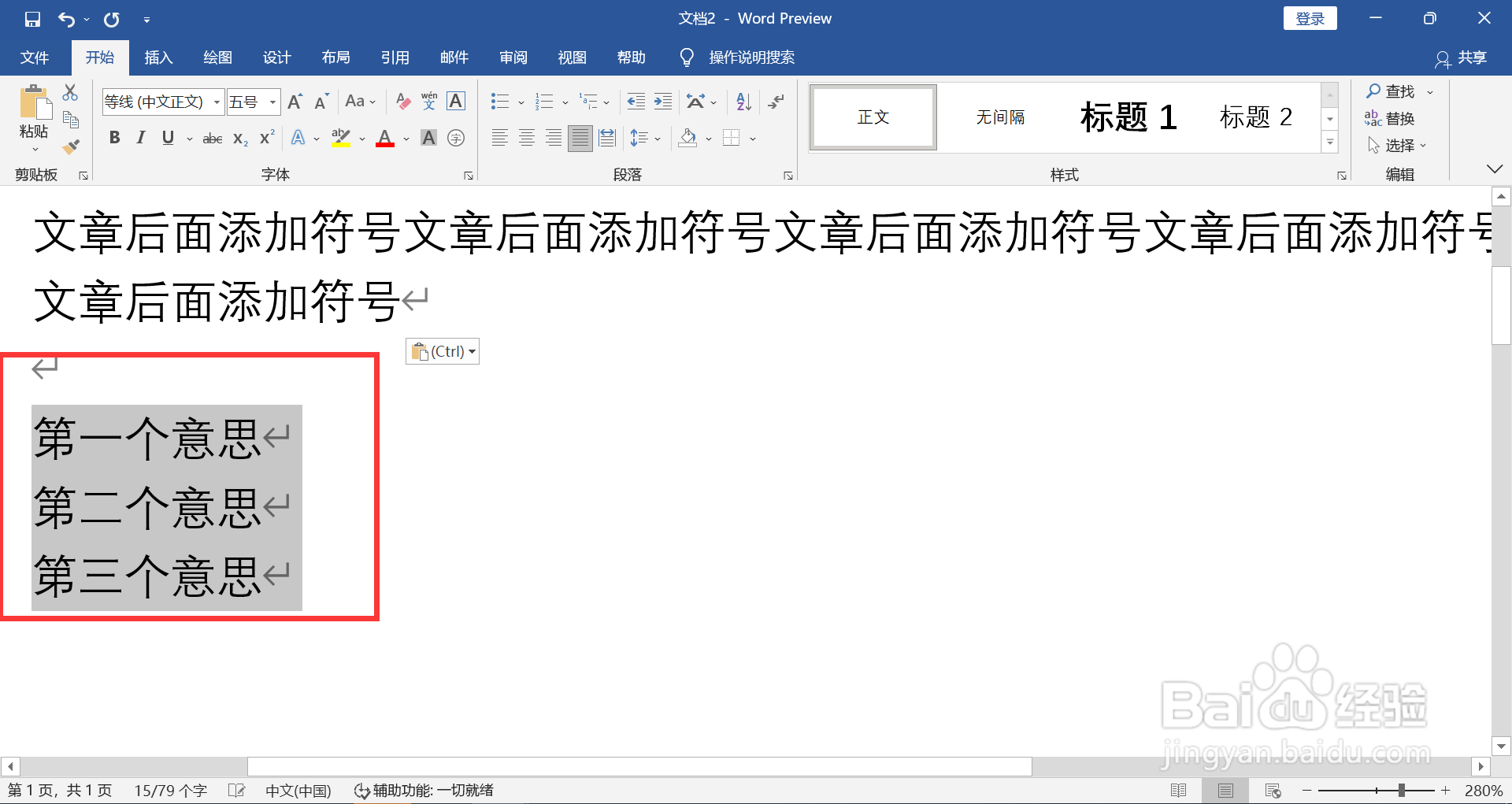Activate the Format Painter brush
Screen dimensions: 1512x804
70,146
